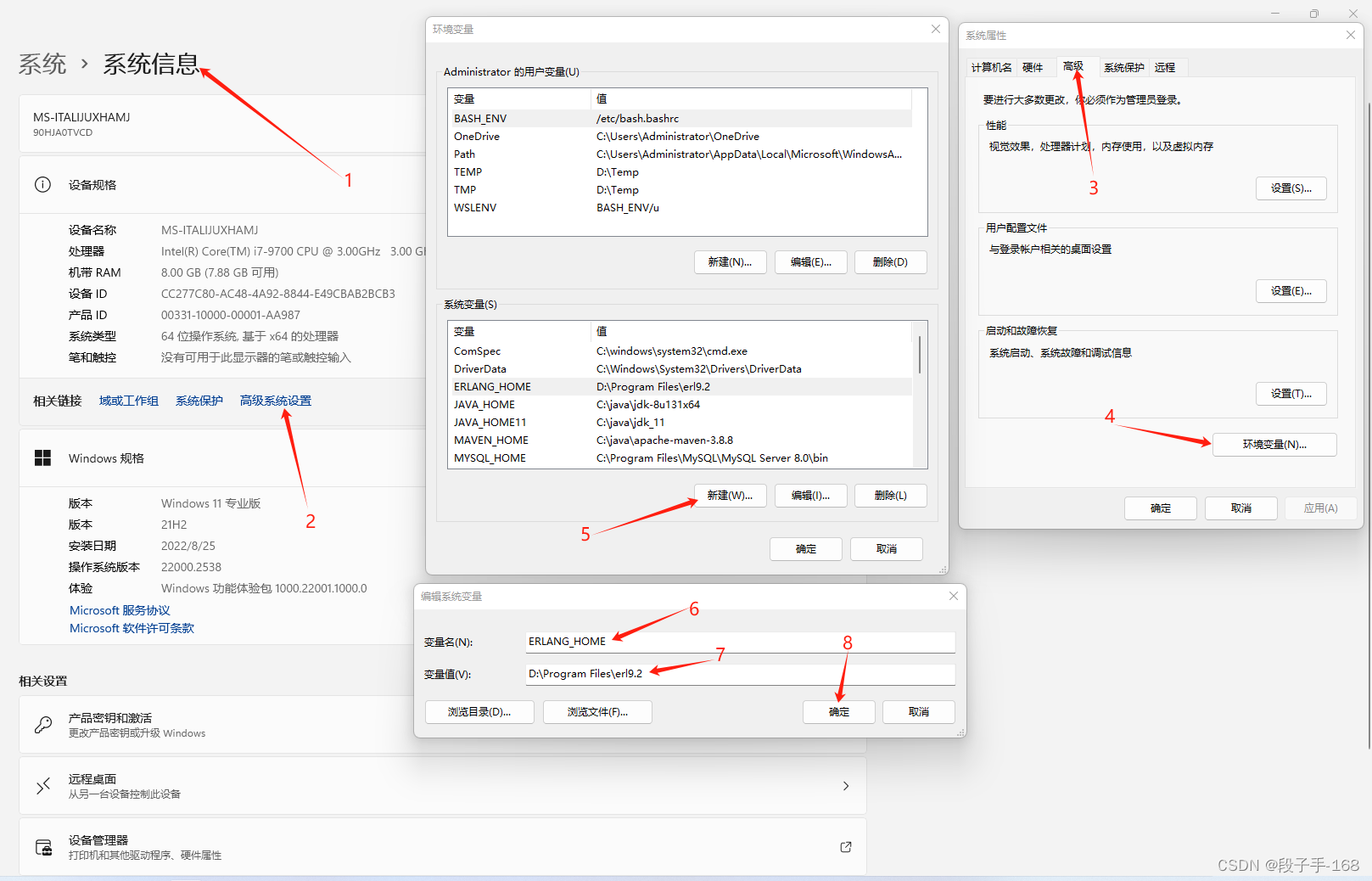Click 新建(W)... for system variables
This screenshot has height=881, width=1372.
tap(730, 496)
